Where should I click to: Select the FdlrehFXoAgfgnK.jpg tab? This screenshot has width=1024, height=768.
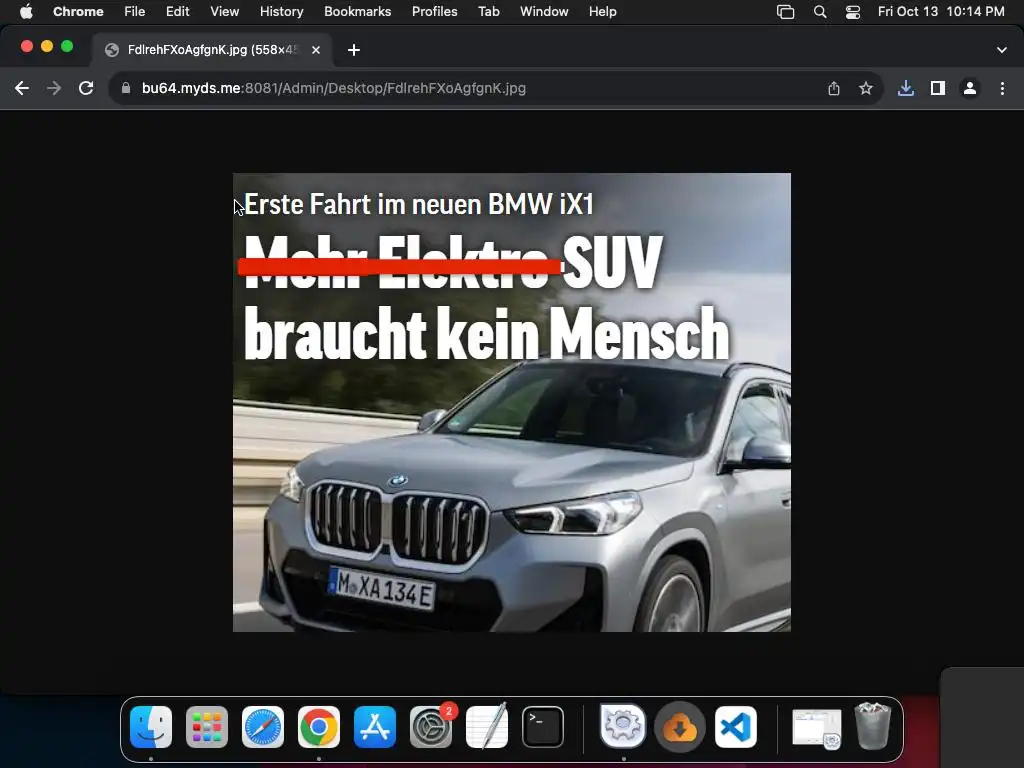212,50
